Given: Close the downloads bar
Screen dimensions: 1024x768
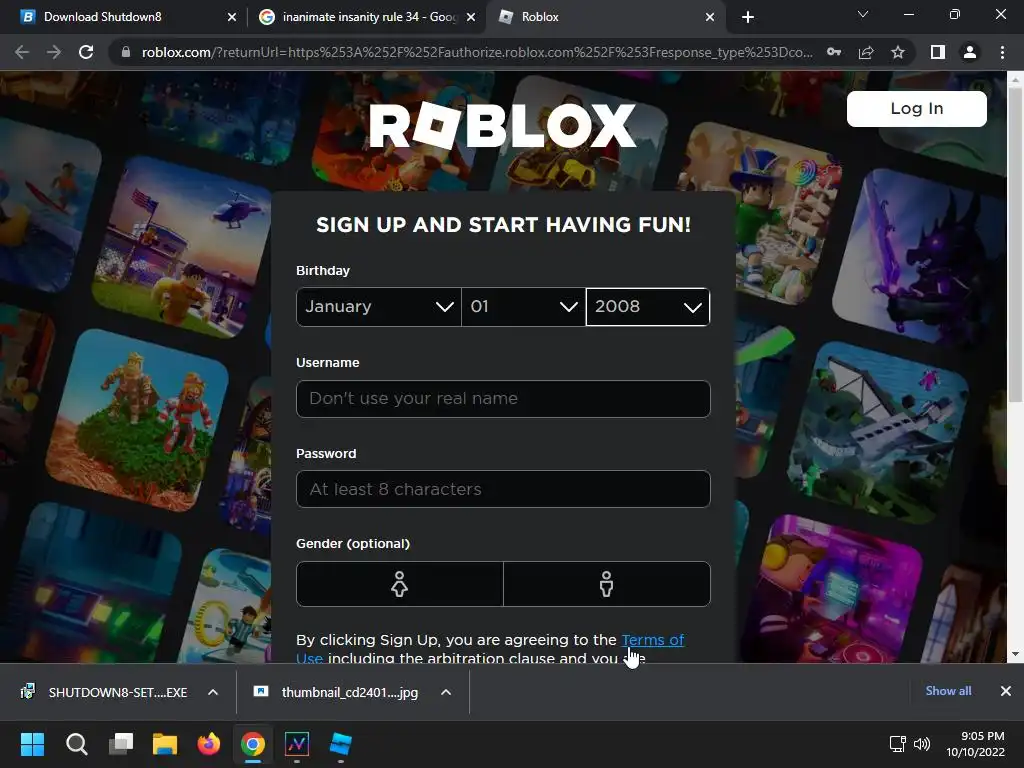Looking at the screenshot, I should [x=1006, y=691].
